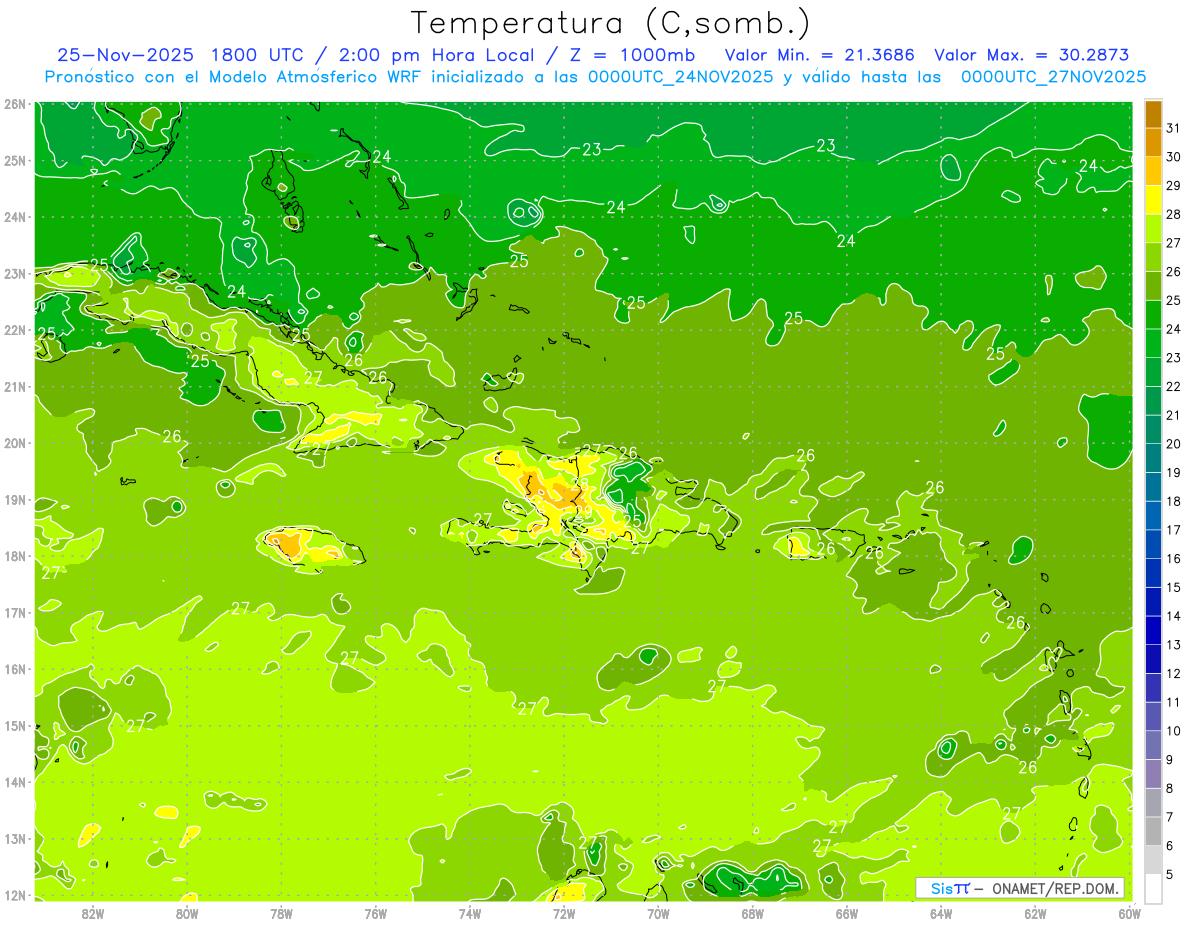Click the '68W' longitude axis label
The image size is (1200, 927).
point(753,913)
